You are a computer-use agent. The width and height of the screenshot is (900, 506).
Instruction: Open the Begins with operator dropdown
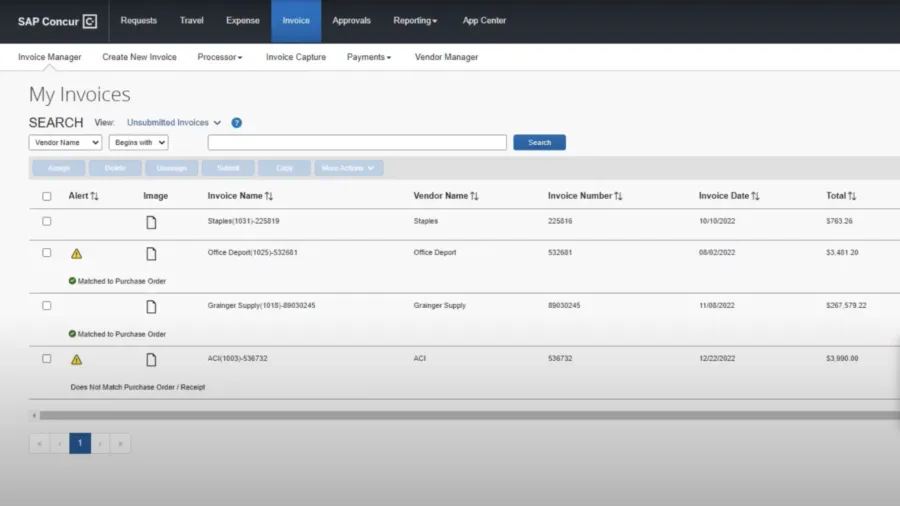click(x=138, y=142)
